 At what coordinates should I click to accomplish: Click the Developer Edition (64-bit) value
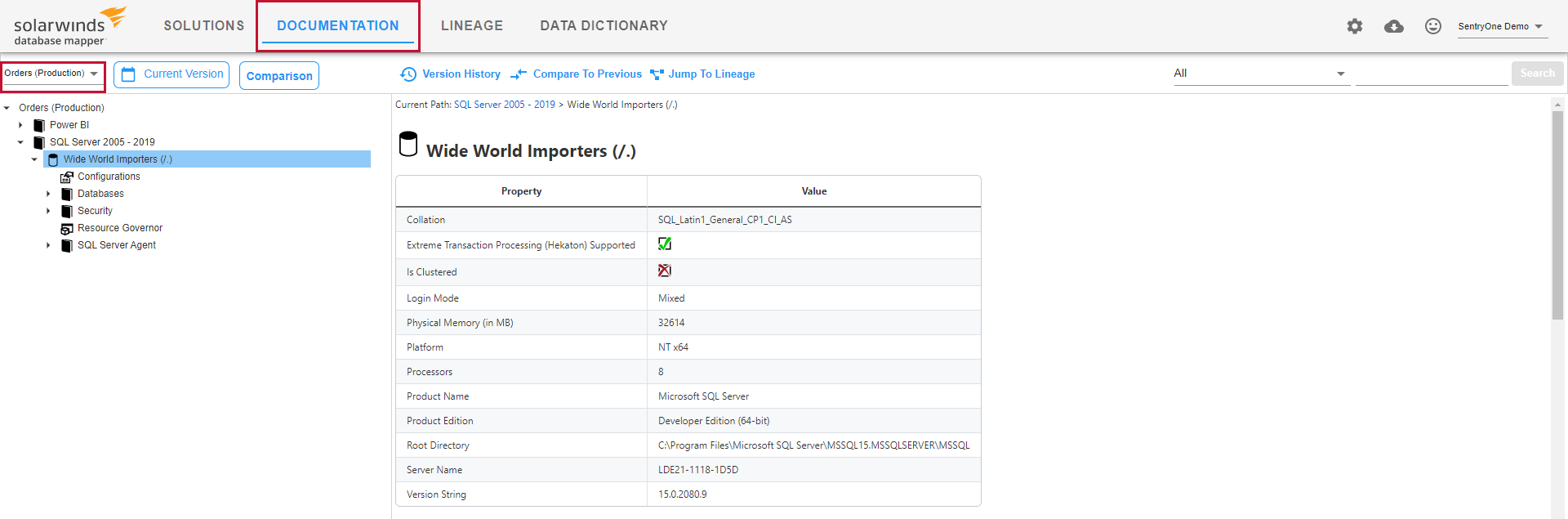714,421
